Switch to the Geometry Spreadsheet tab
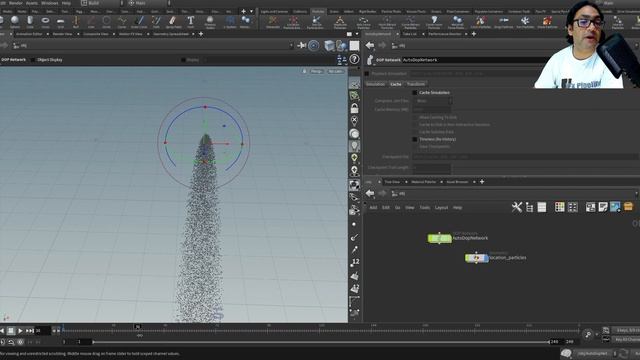Image resolution: width=640 pixels, height=360 pixels. pyautogui.click(x=171, y=34)
